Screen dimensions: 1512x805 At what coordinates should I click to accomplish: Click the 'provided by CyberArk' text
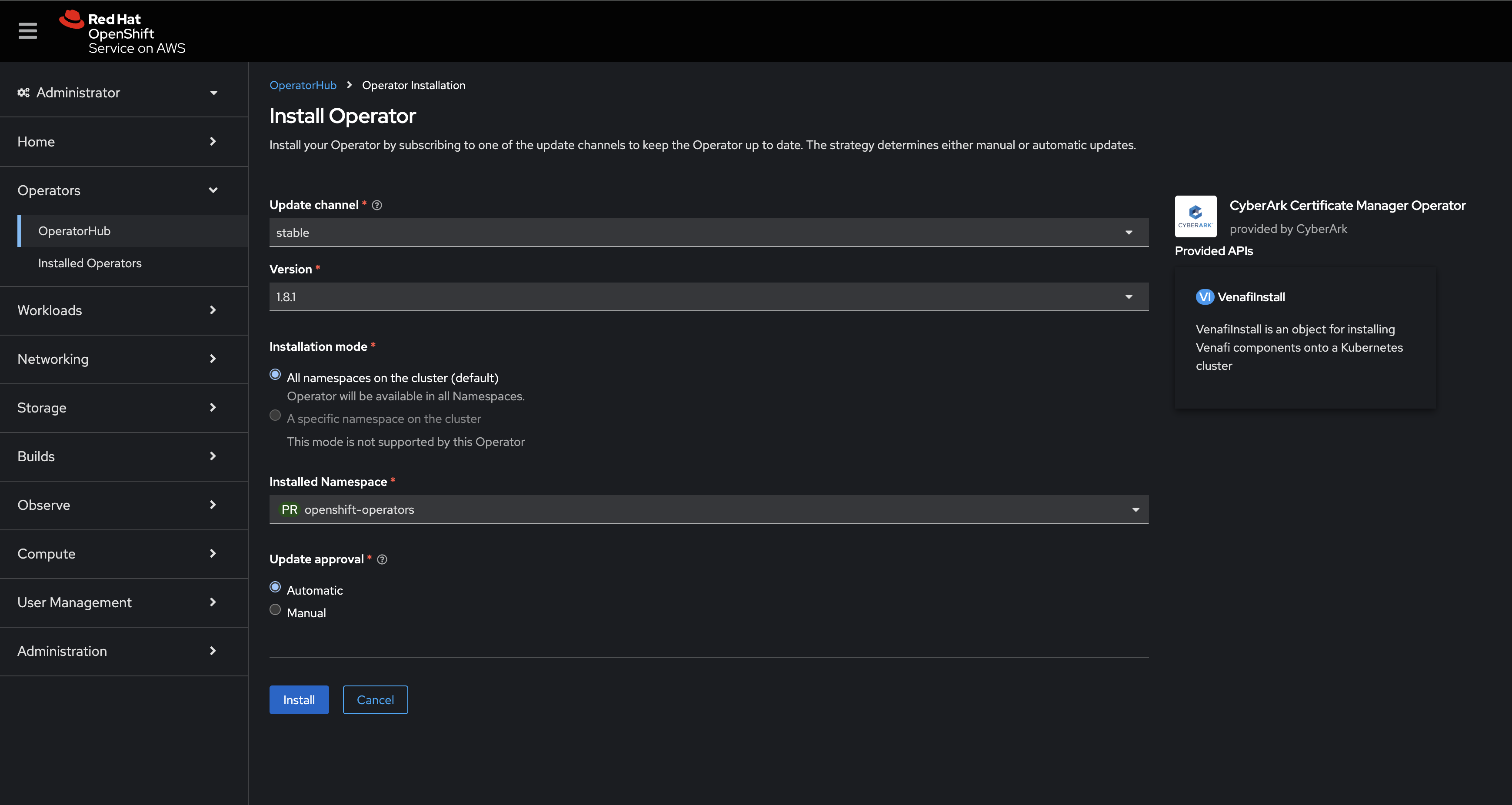(1289, 229)
